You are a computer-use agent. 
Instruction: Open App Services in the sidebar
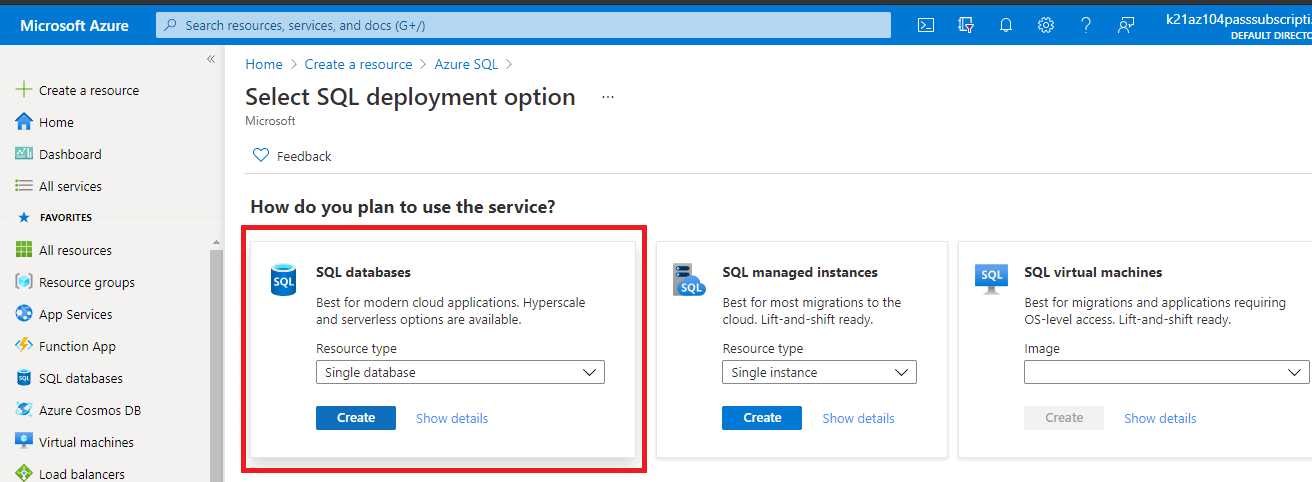[x=76, y=314]
